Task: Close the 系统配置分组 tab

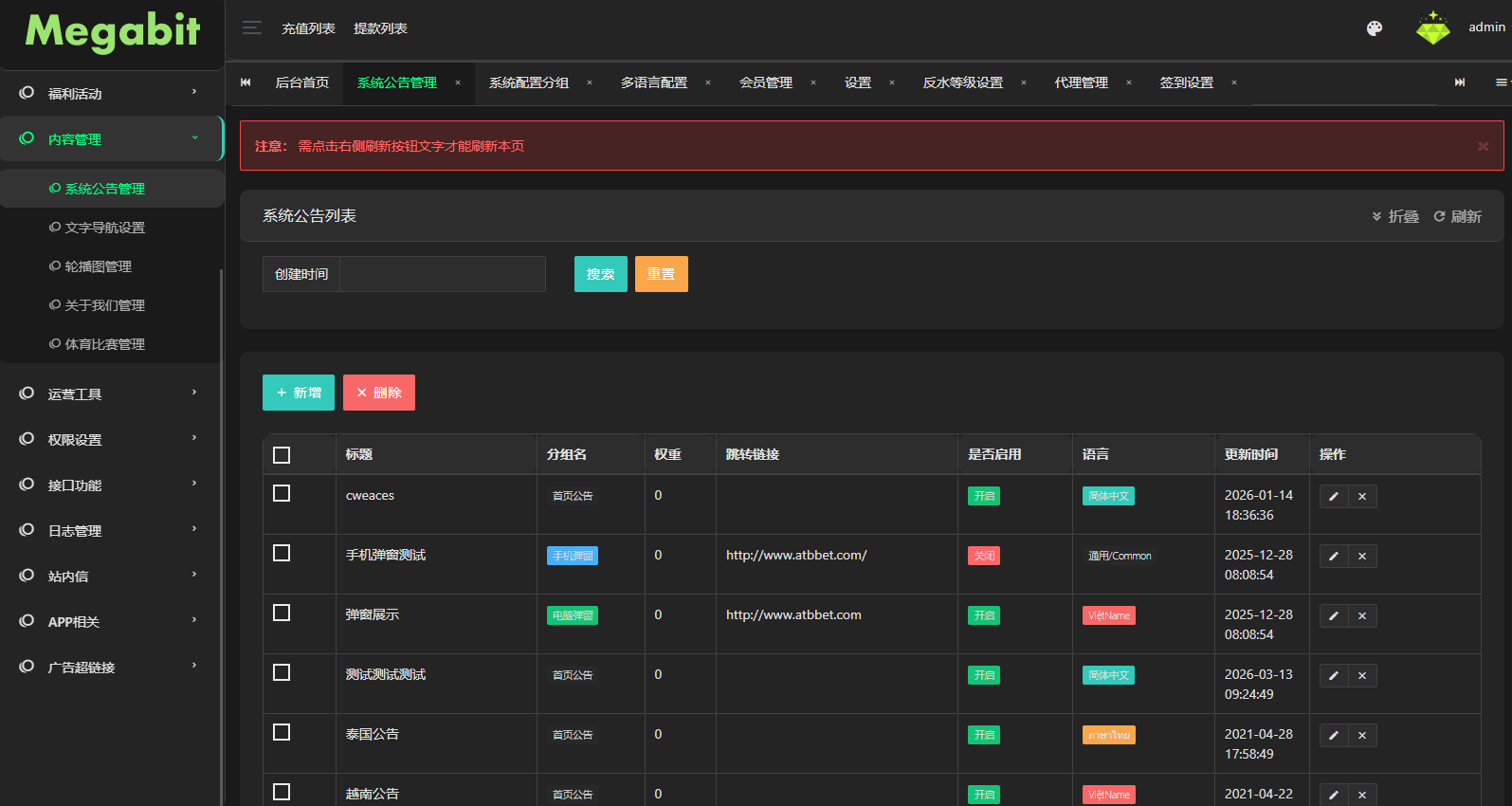Action: pos(590,83)
